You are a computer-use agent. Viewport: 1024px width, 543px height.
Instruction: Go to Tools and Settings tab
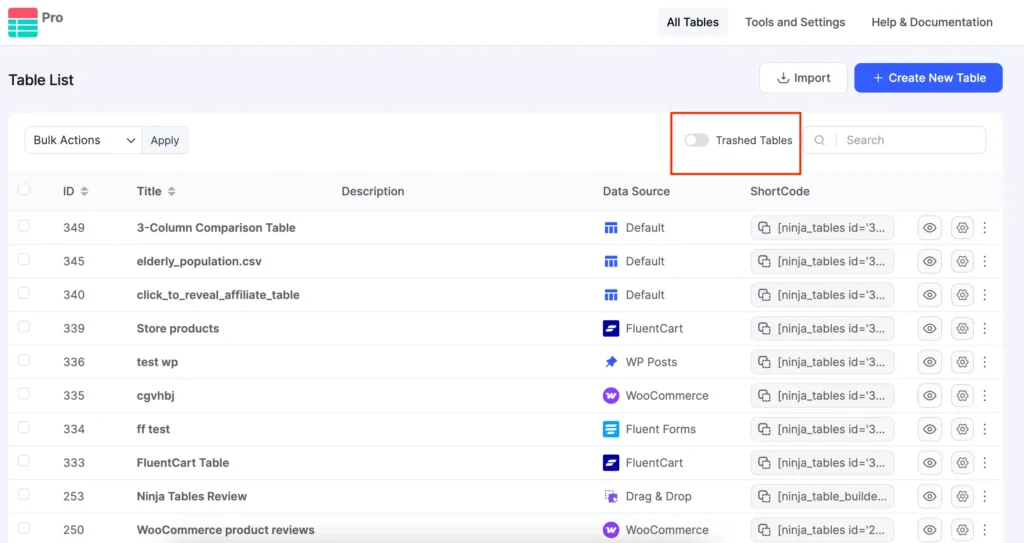(795, 22)
